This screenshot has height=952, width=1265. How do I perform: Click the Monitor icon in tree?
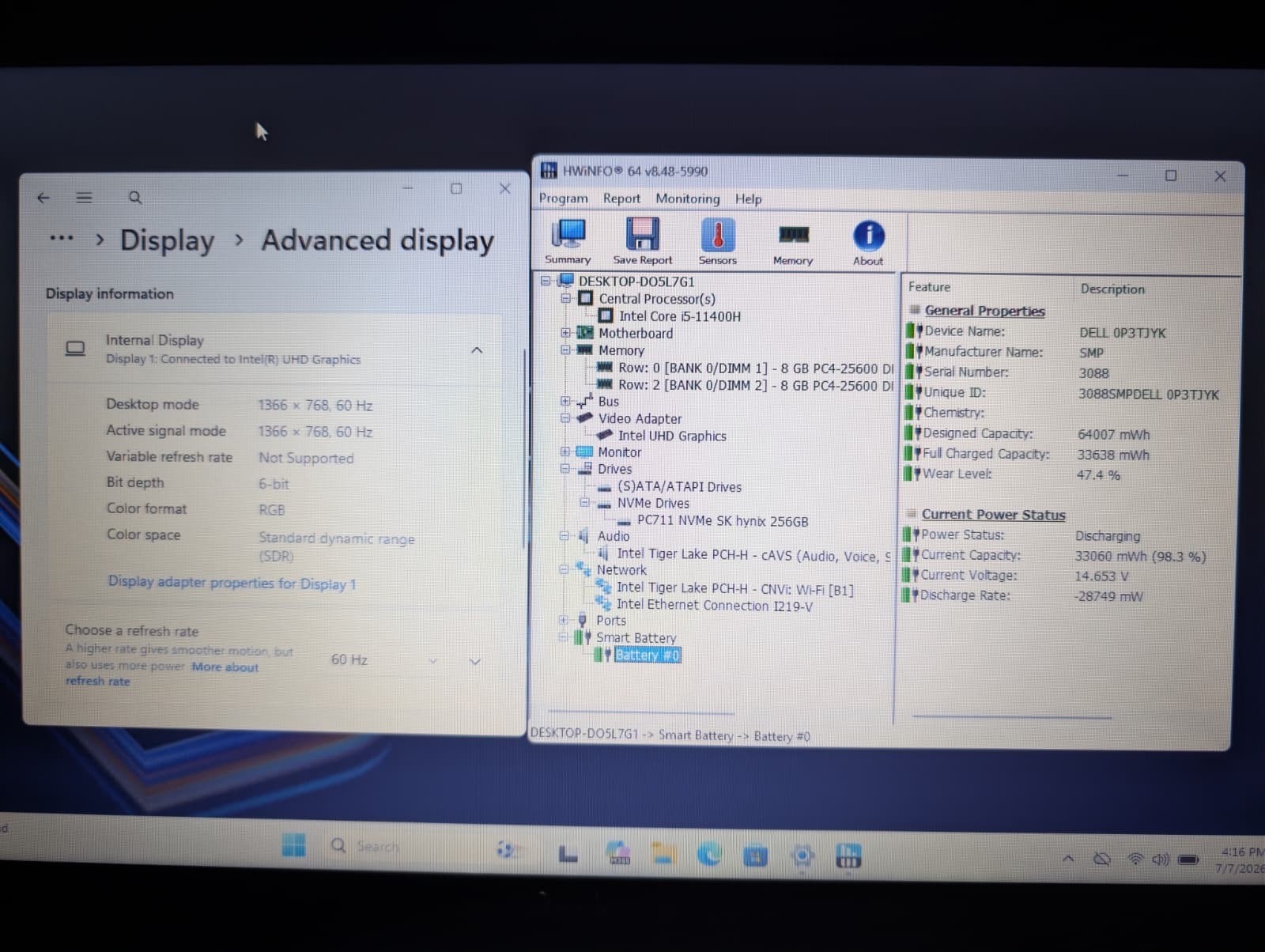click(x=584, y=451)
